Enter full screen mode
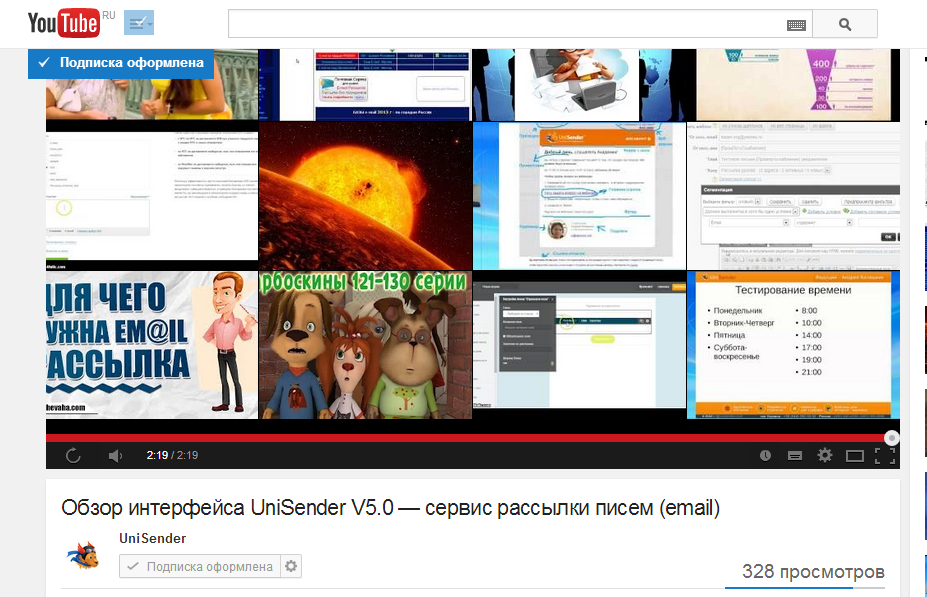Image resolution: width=927 pixels, height=597 pixels. pos(885,456)
